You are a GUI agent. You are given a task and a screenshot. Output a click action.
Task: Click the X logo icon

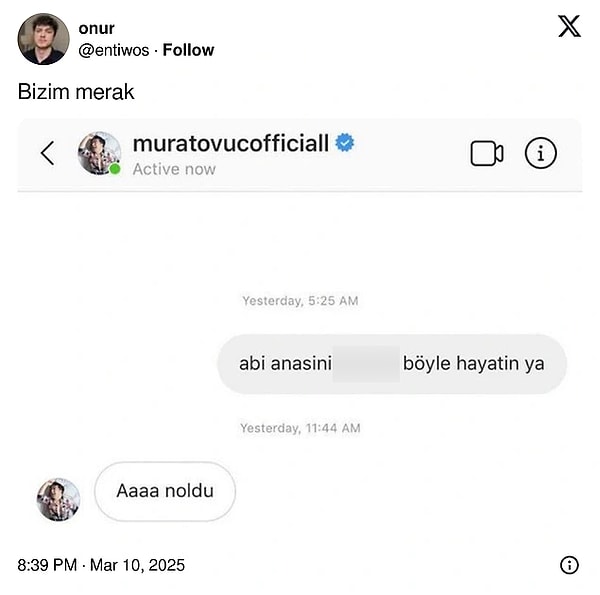569,26
